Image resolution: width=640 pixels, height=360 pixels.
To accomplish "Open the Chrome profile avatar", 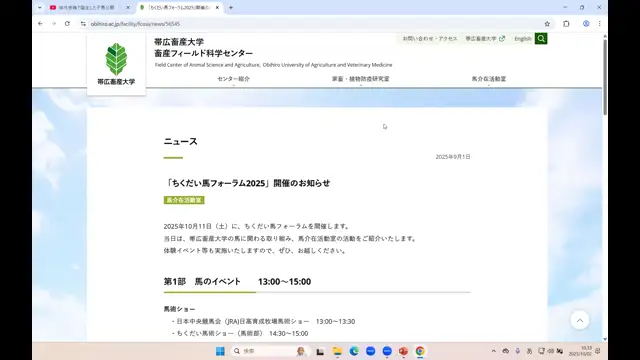I will tap(586, 24).
